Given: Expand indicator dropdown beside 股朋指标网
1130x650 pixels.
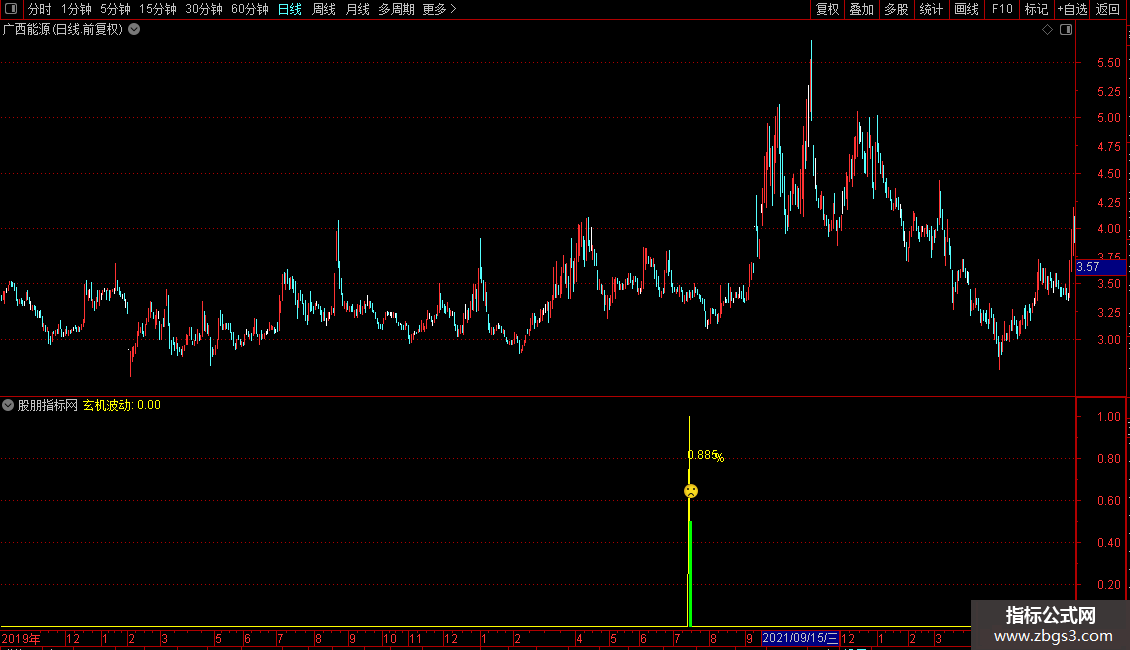Looking at the screenshot, I should click(8, 405).
